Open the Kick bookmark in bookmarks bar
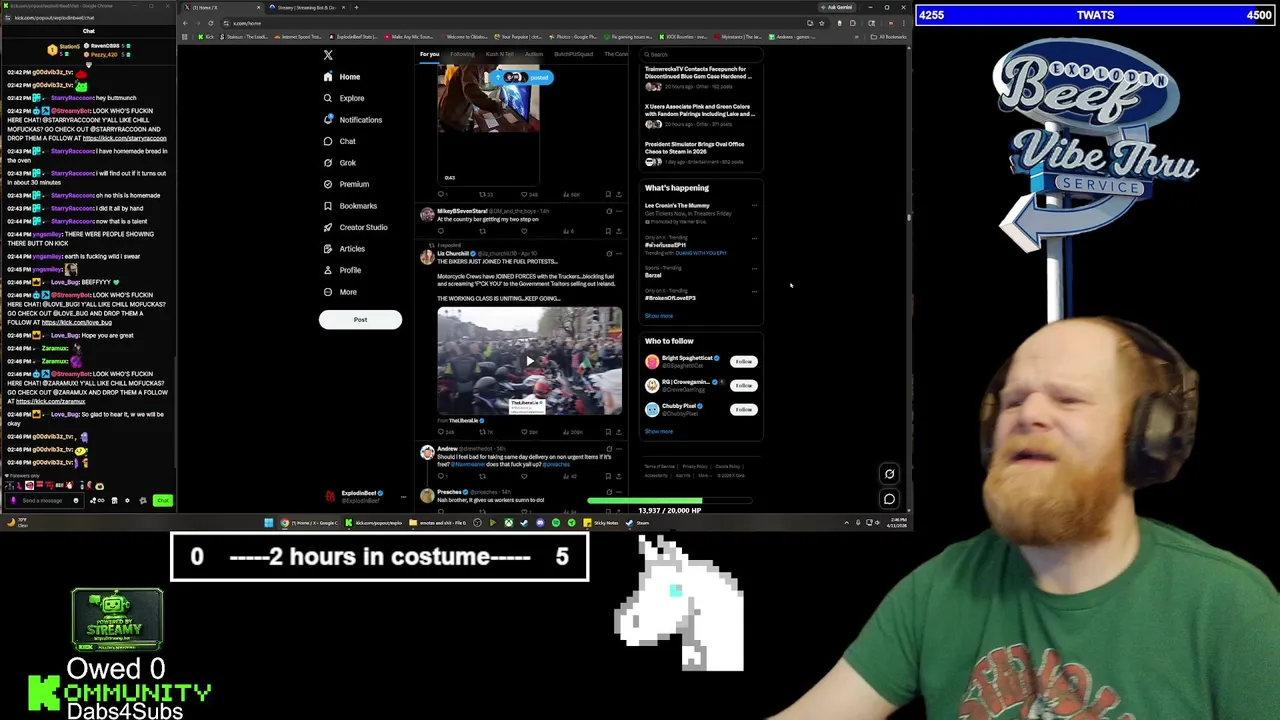This screenshot has width=1280, height=720. pos(206,37)
